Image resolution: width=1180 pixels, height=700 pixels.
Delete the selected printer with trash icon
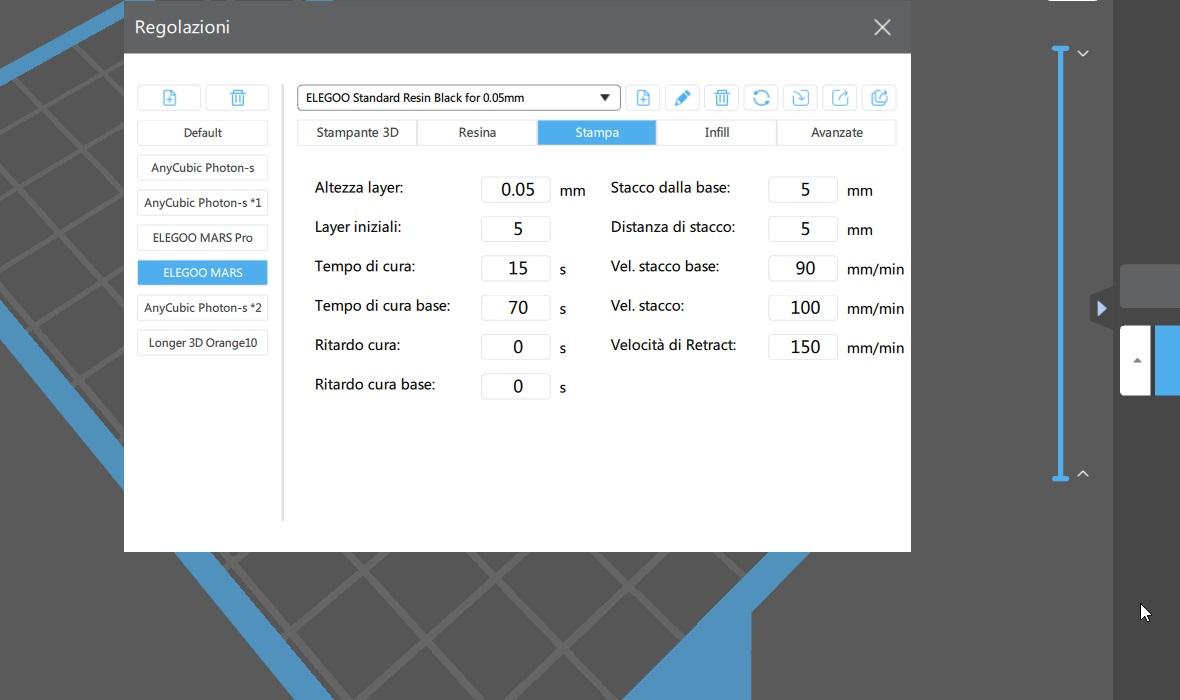[x=237, y=97]
